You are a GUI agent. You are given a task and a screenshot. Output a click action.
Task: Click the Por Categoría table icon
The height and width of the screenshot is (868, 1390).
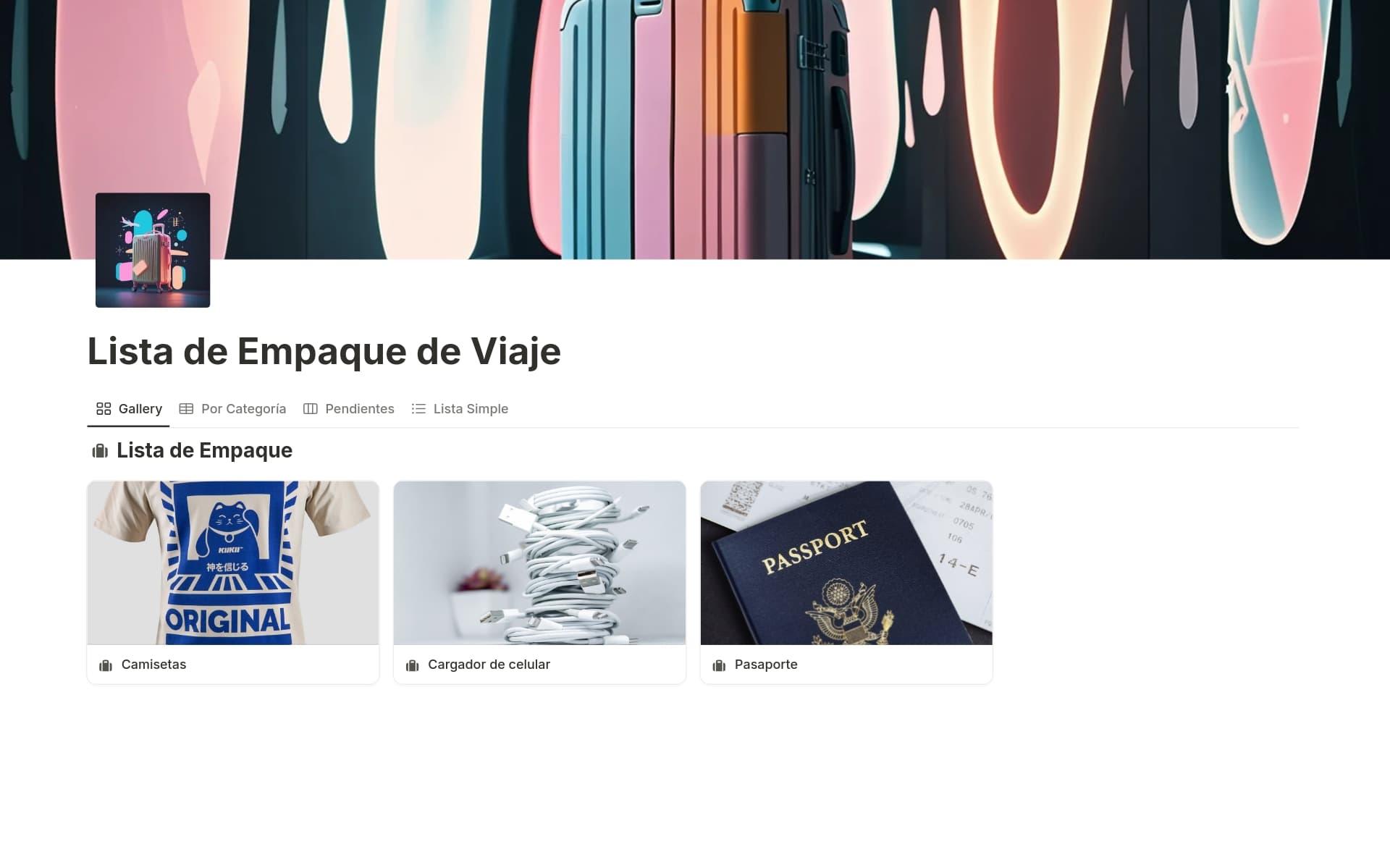click(x=186, y=409)
